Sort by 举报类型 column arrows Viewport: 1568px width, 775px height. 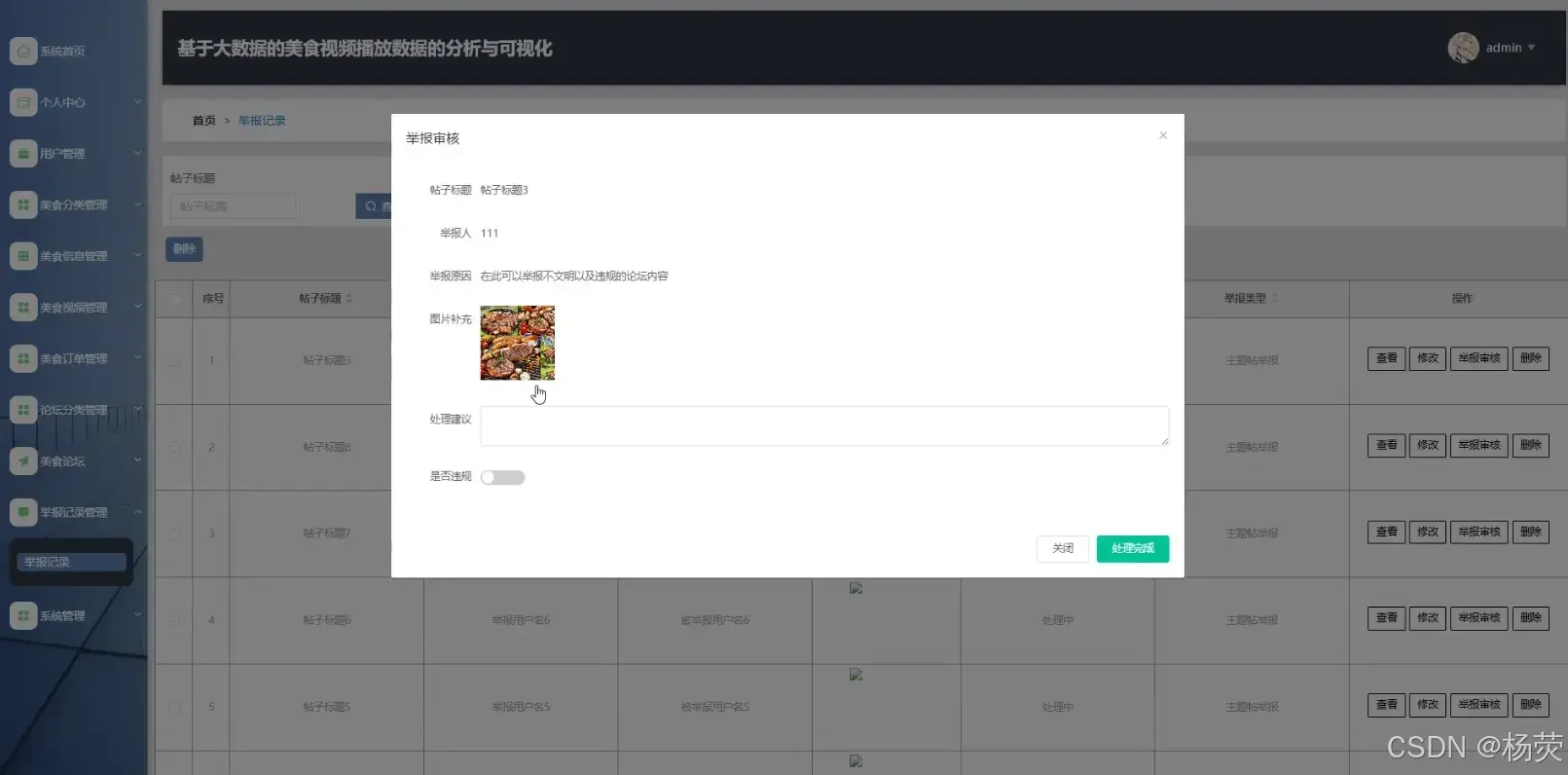point(1275,298)
